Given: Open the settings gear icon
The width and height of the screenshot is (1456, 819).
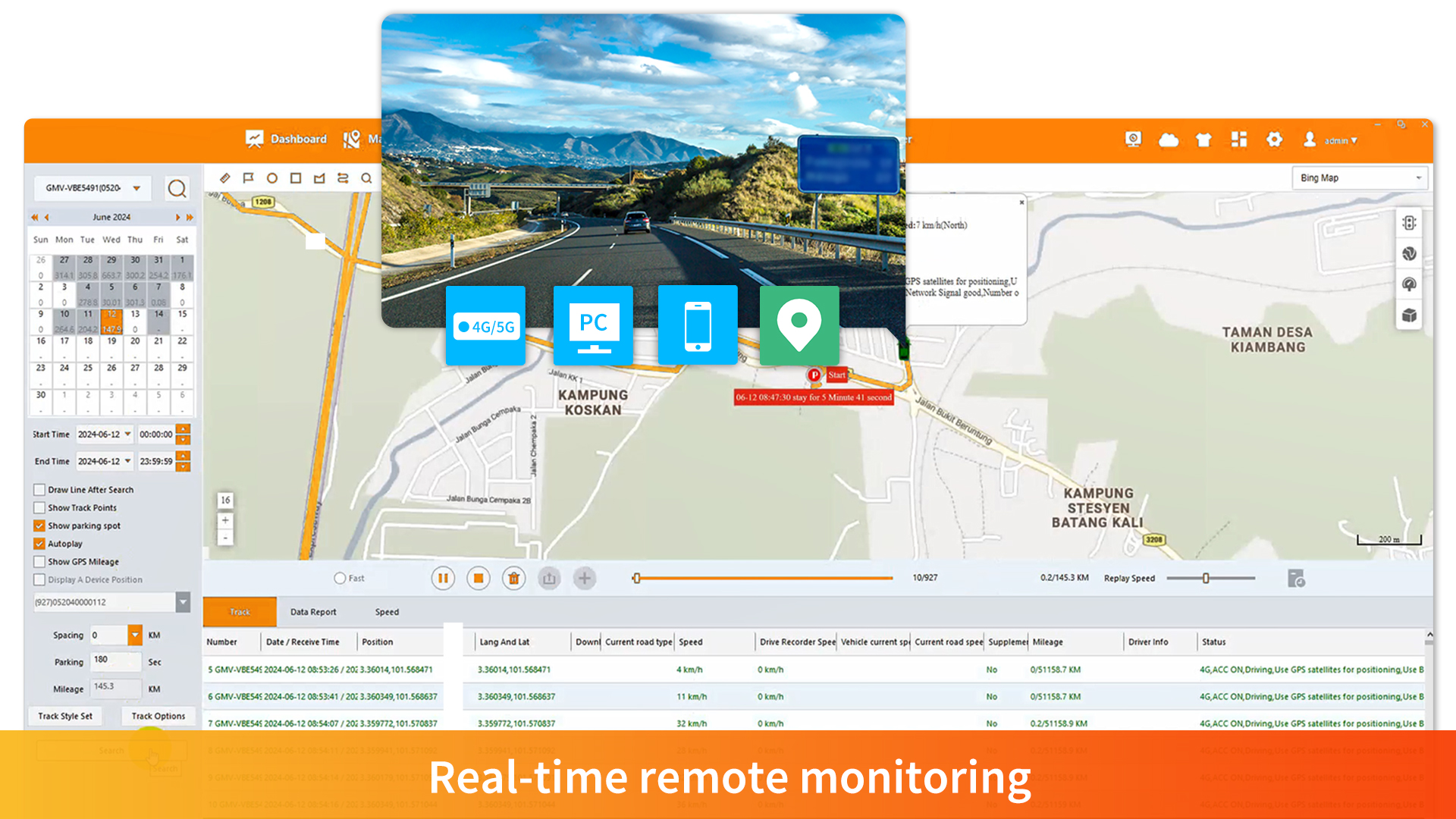Looking at the screenshot, I should 1275,140.
